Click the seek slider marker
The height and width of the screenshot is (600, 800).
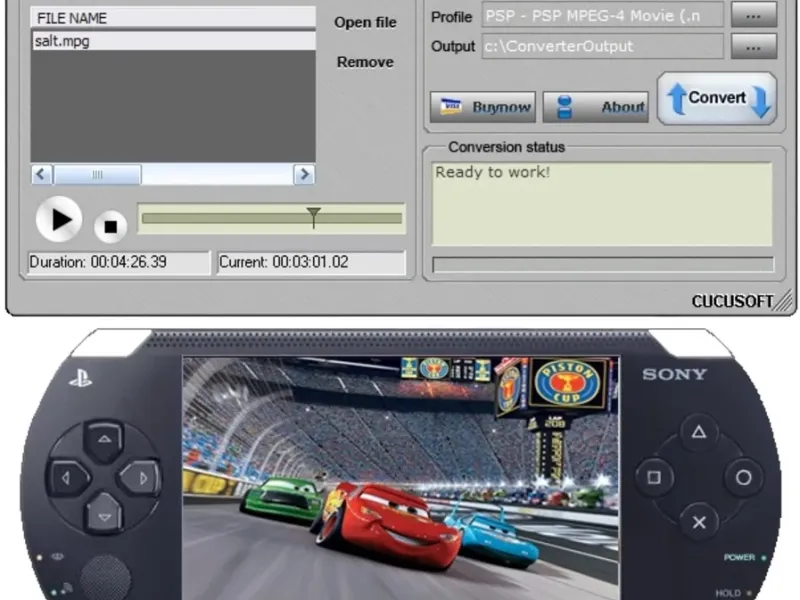click(x=313, y=216)
